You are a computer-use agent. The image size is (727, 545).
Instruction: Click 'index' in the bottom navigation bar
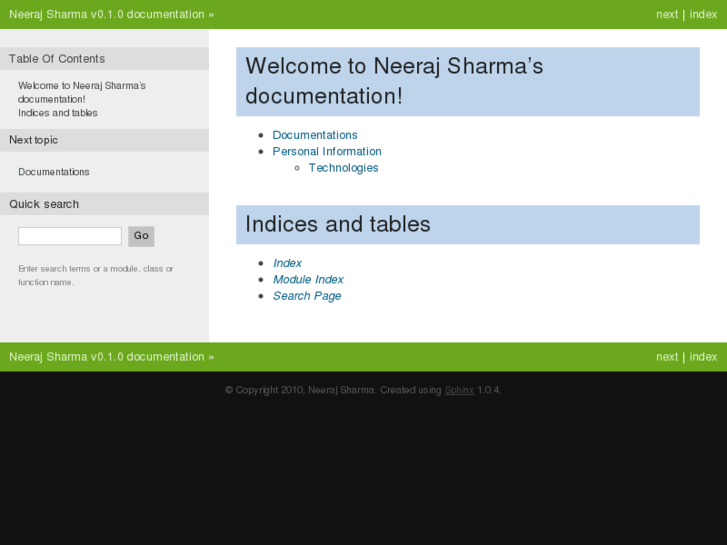tap(703, 357)
